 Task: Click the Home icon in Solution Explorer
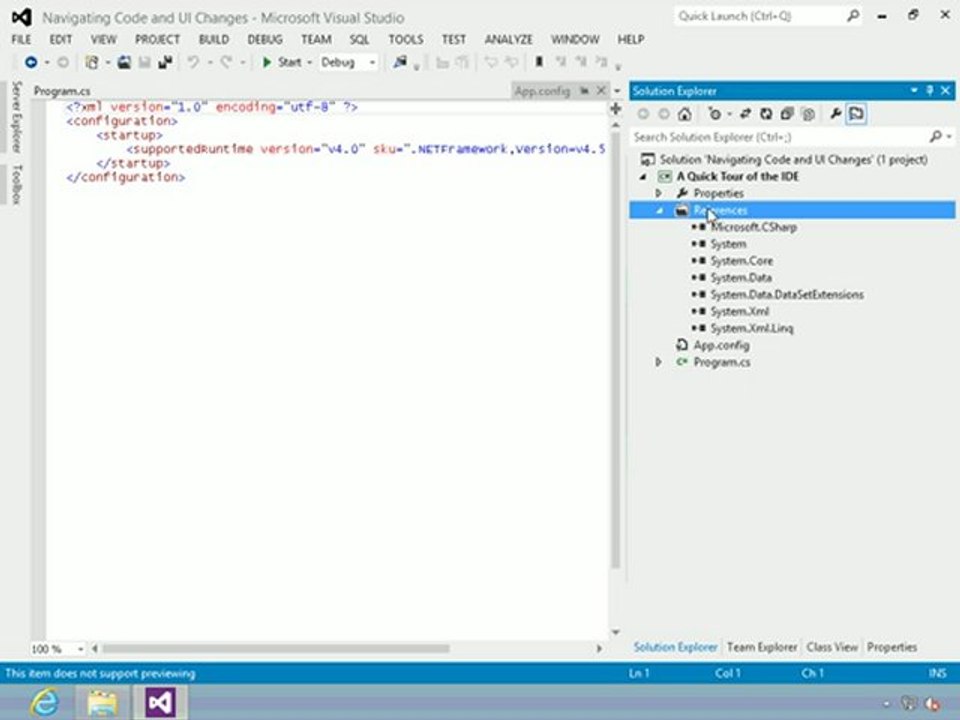point(684,114)
